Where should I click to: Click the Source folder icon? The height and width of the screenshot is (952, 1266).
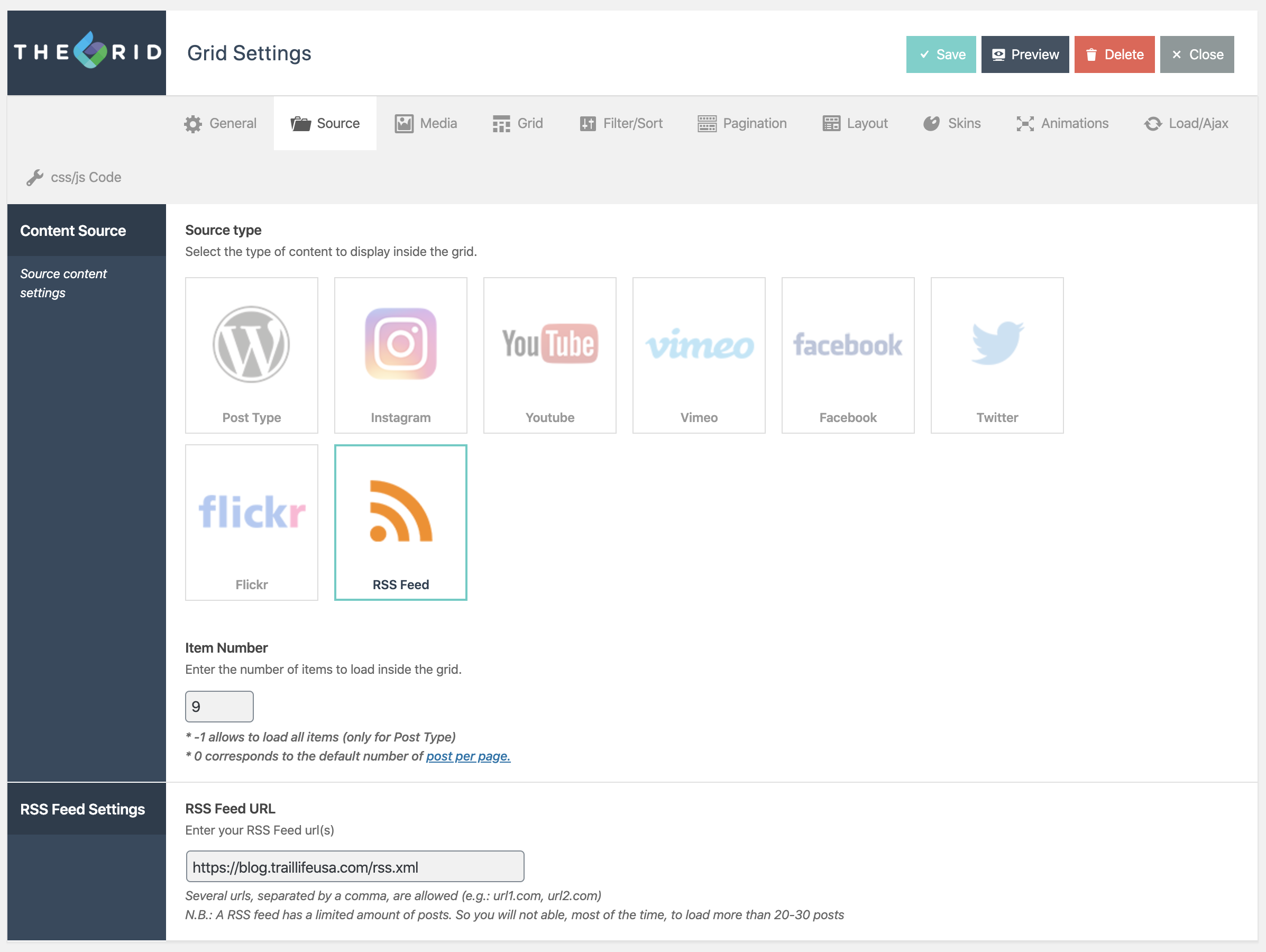click(x=300, y=124)
